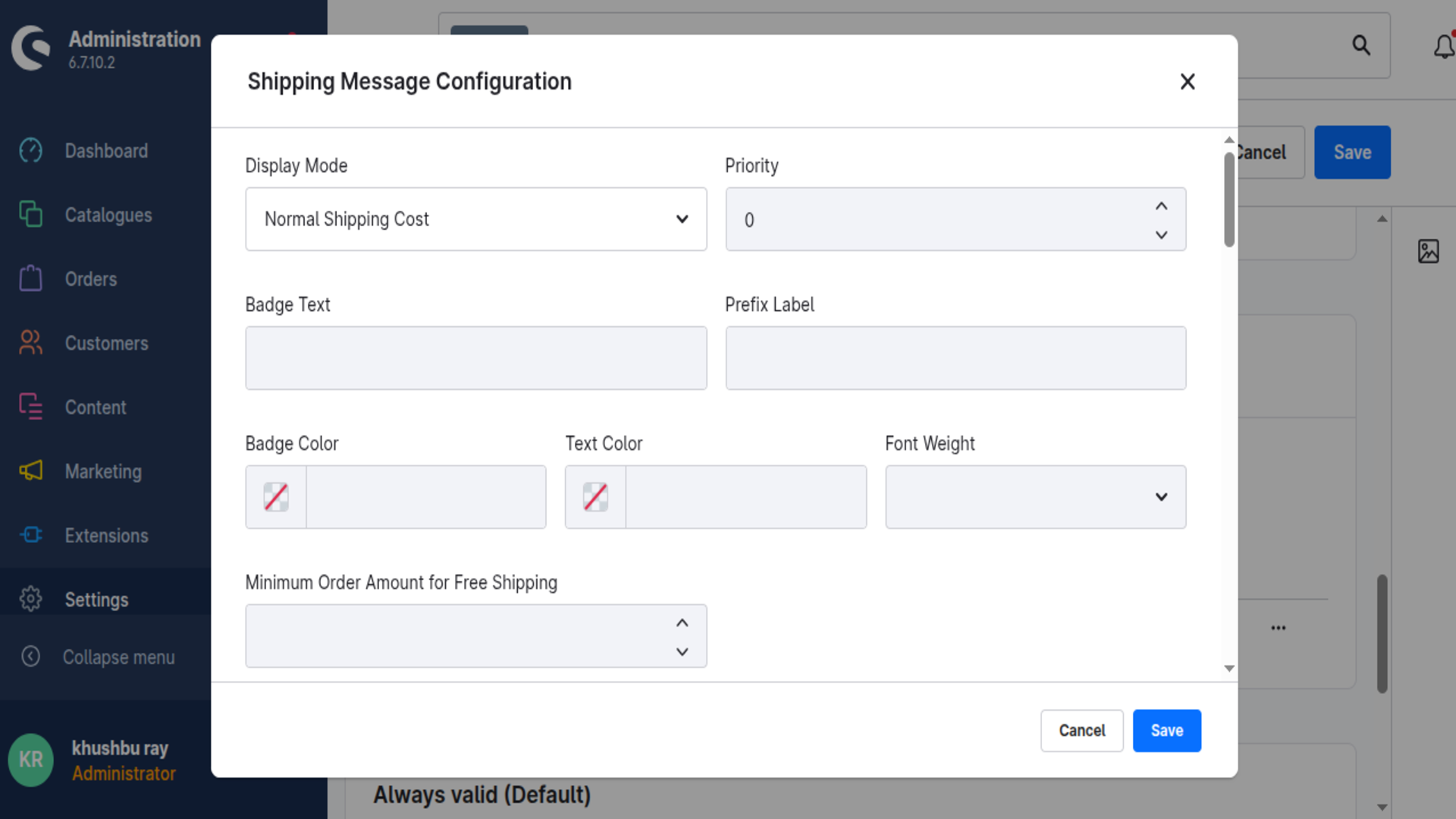1456x819 pixels.
Task: Open the Badge Color swatch picker
Action: pyautogui.click(x=276, y=497)
